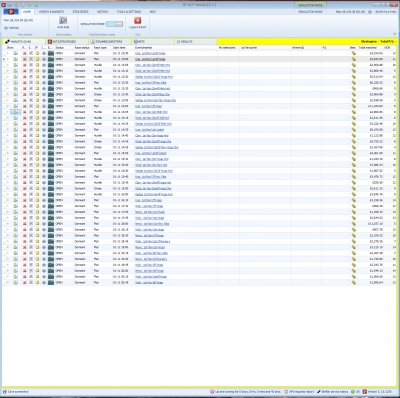Click the green chart icon in the first market row
Viewport: 400px width, 398px height.
point(15,53)
